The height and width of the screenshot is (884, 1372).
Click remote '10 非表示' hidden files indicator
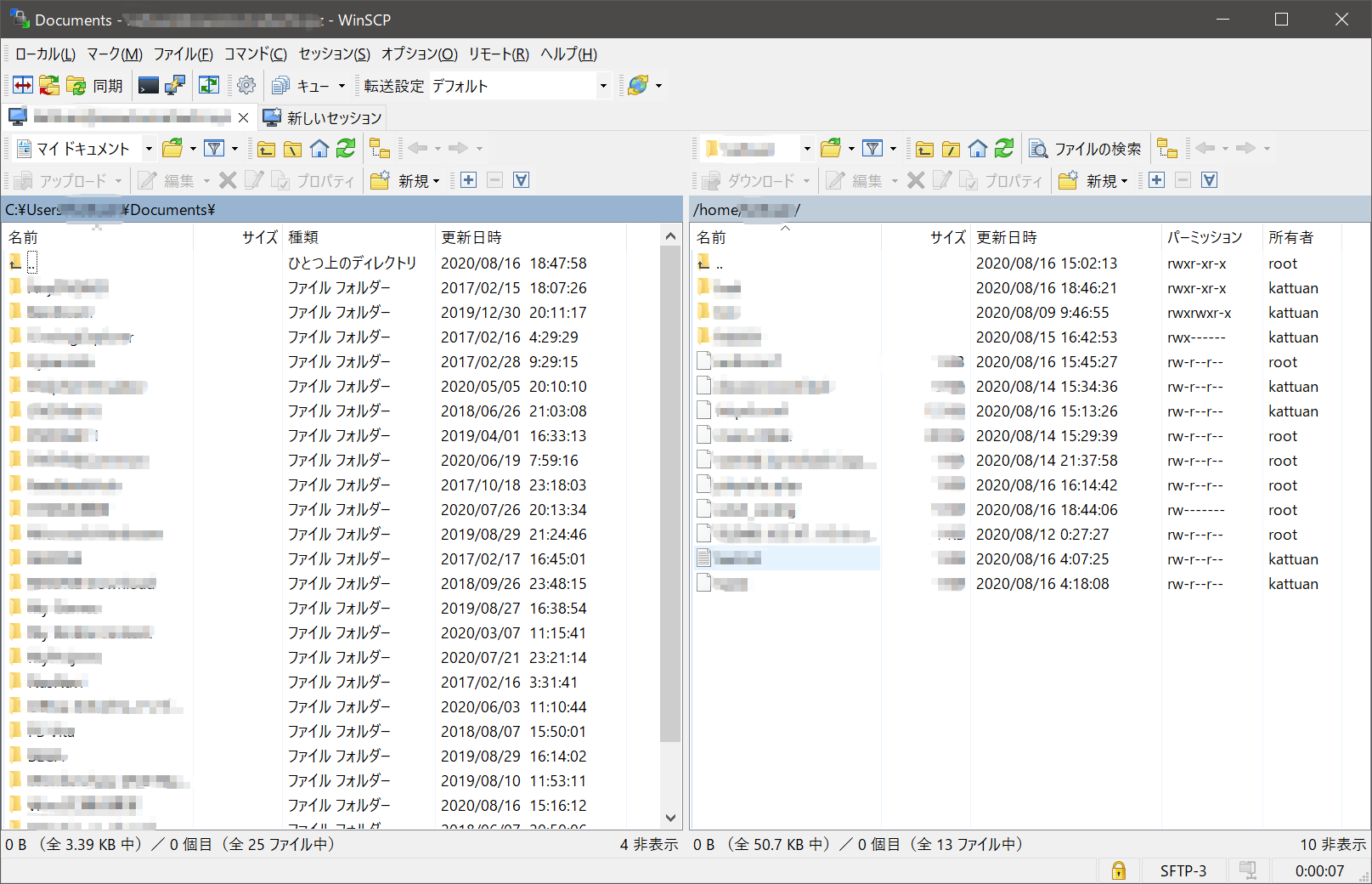pos(1333,844)
